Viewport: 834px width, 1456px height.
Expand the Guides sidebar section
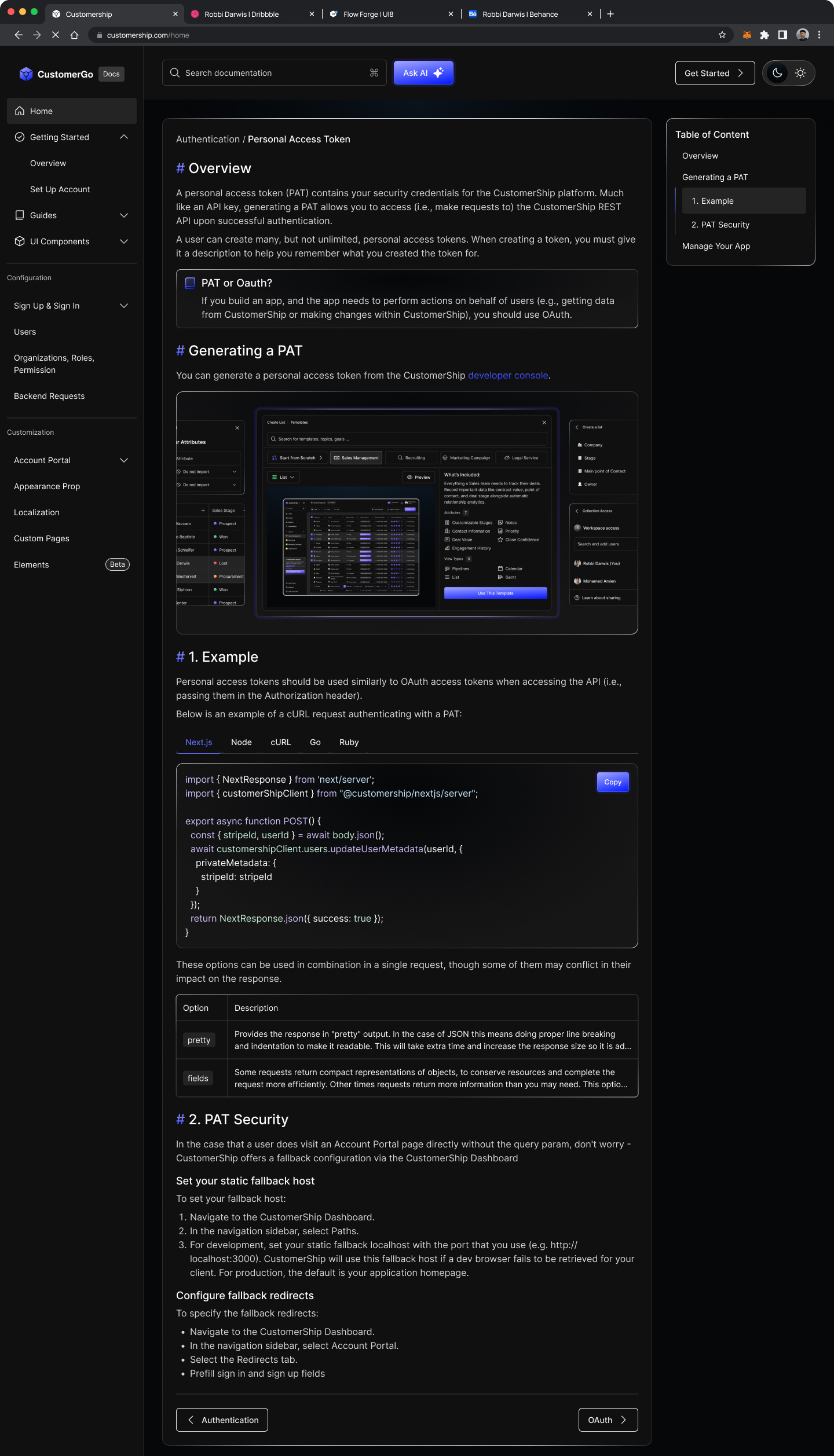(124, 215)
